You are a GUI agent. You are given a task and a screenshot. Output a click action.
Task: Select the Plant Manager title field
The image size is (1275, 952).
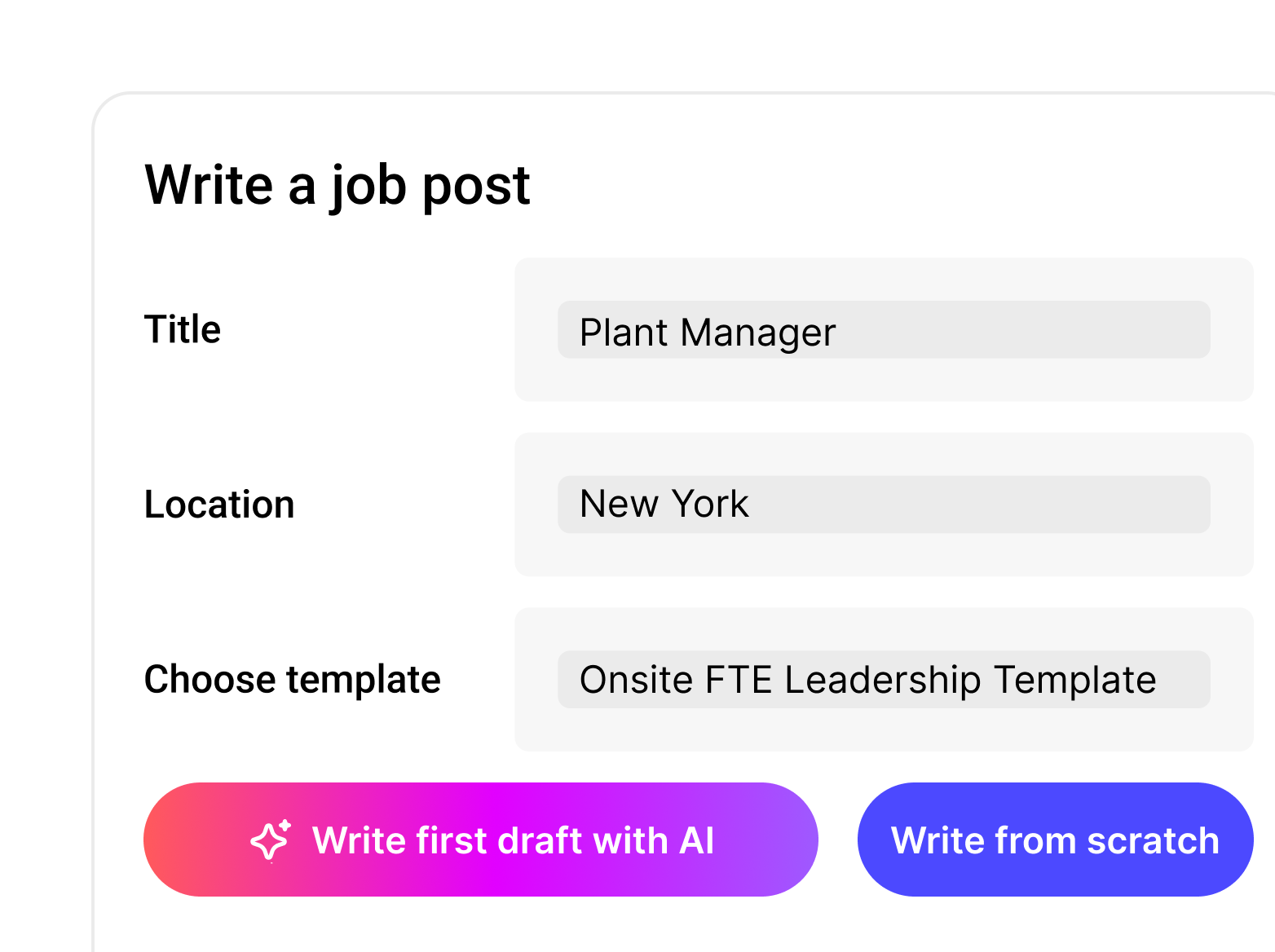883,330
